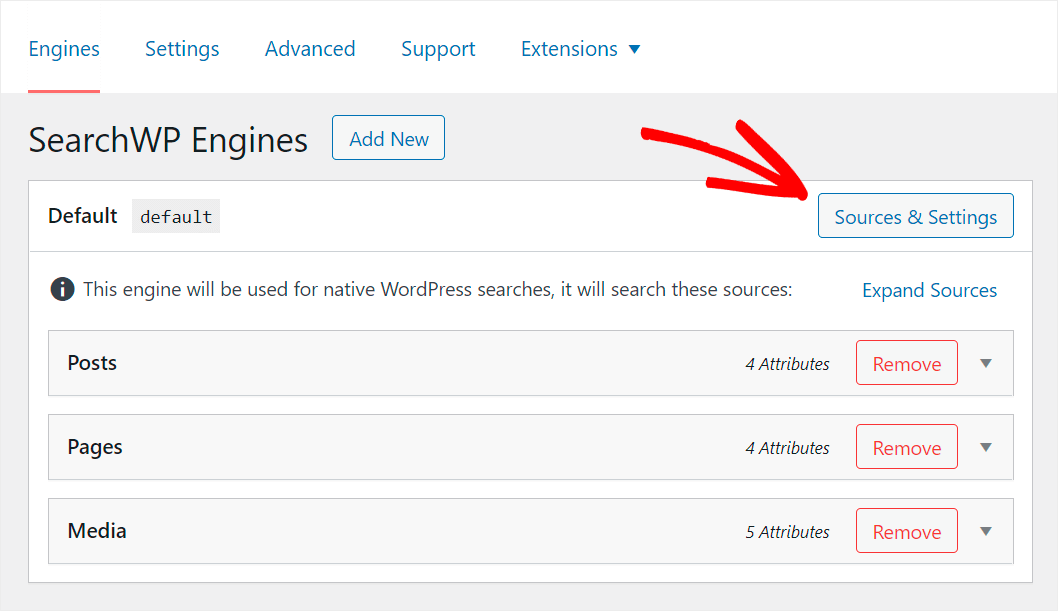Viewport: 1058px width, 611px height.
Task: Click the Add New button
Action: click(388, 137)
